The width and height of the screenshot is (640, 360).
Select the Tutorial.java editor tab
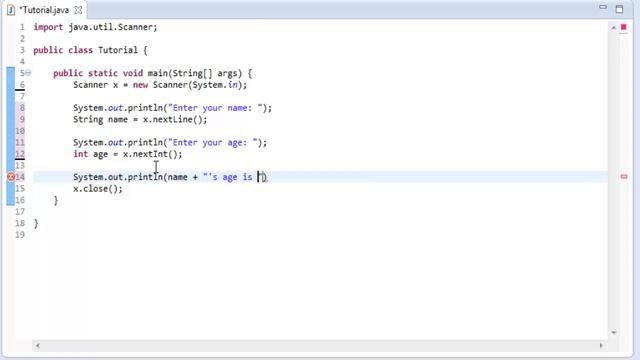pyautogui.click(x=44, y=10)
